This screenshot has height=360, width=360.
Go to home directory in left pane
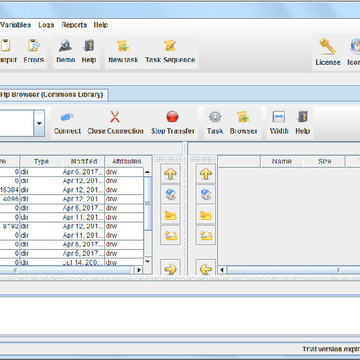pyautogui.click(x=170, y=194)
